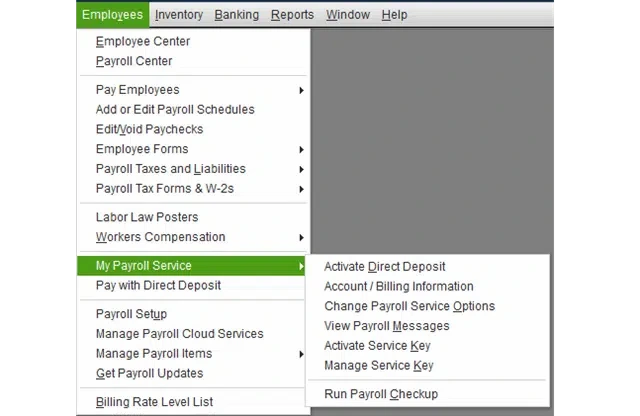Expand Pay Employees submenu arrow
This screenshot has width=640, height=416.
[x=301, y=90]
